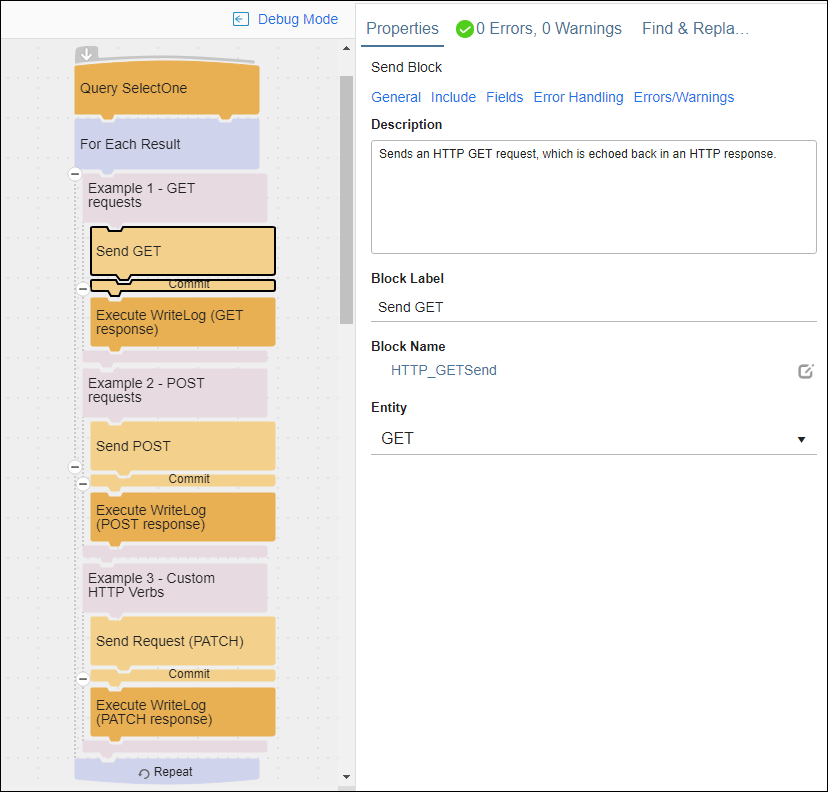Open the 0 Errors, 0 Warnings tab
828x792 pixels.
pos(539,29)
